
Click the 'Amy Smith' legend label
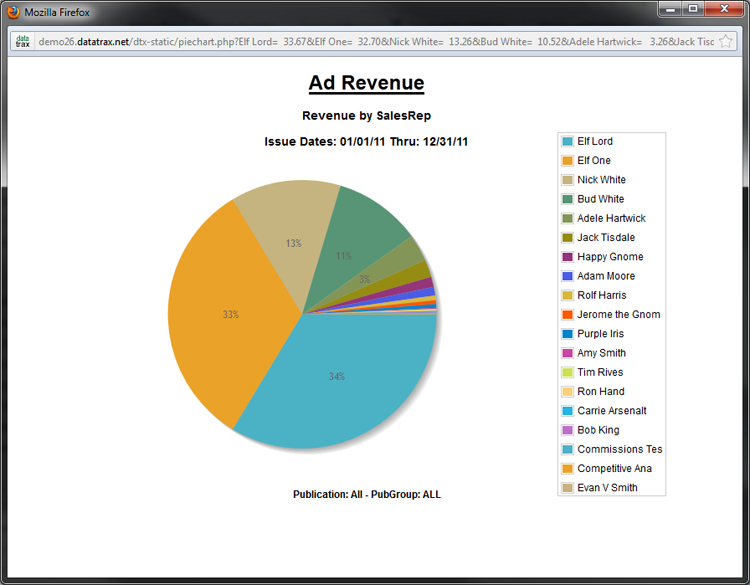click(x=601, y=353)
